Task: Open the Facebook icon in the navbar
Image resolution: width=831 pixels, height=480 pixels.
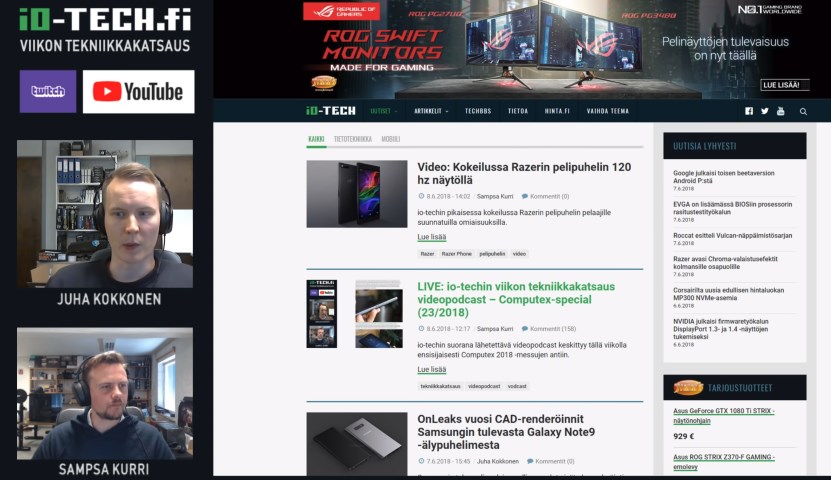Action: pos(749,111)
